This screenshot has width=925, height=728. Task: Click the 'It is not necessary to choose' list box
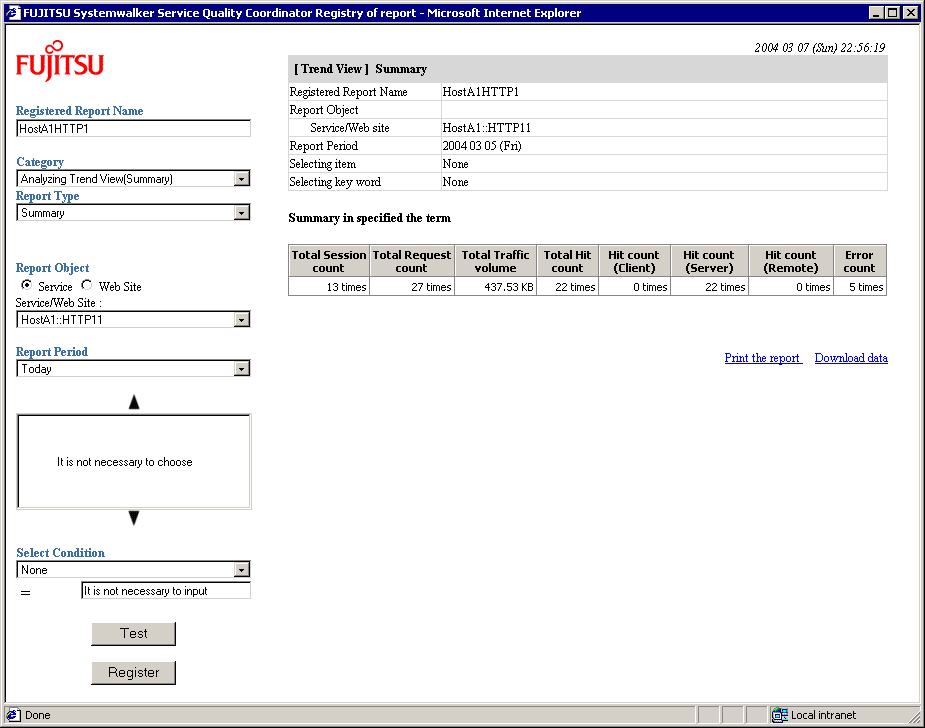[x=134, y=461]
